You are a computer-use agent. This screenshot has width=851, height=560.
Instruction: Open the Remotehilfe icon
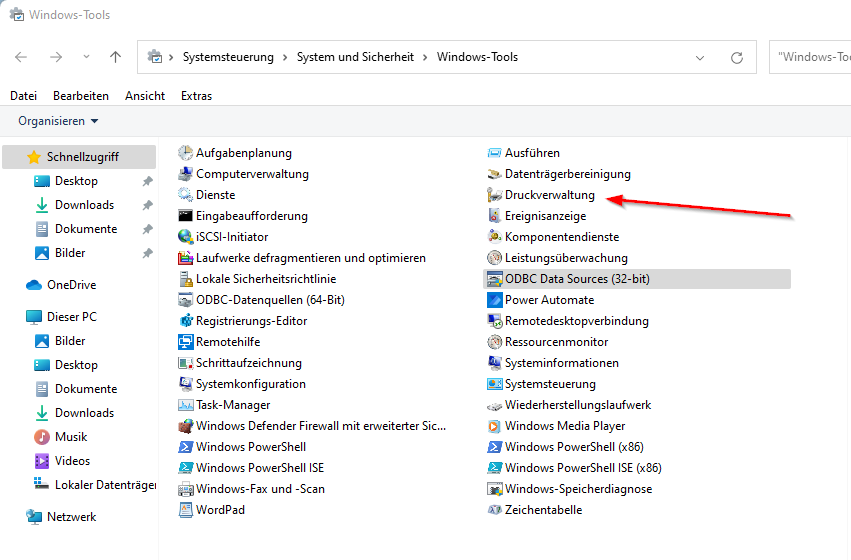[186, 342]
